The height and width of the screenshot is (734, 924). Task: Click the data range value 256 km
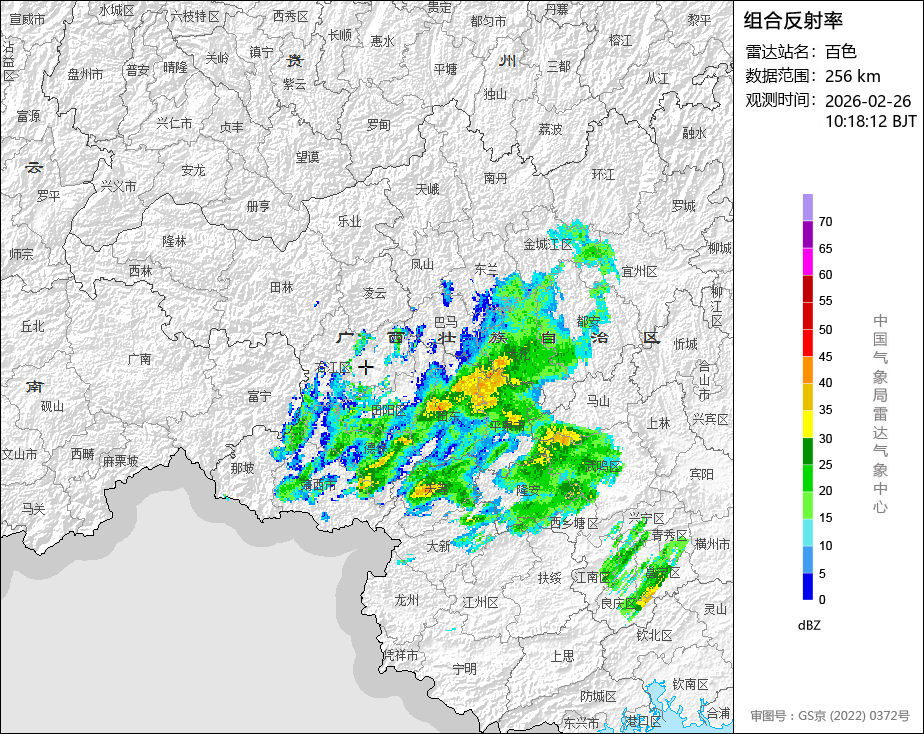pyautogui.click(x=852, y=76)
